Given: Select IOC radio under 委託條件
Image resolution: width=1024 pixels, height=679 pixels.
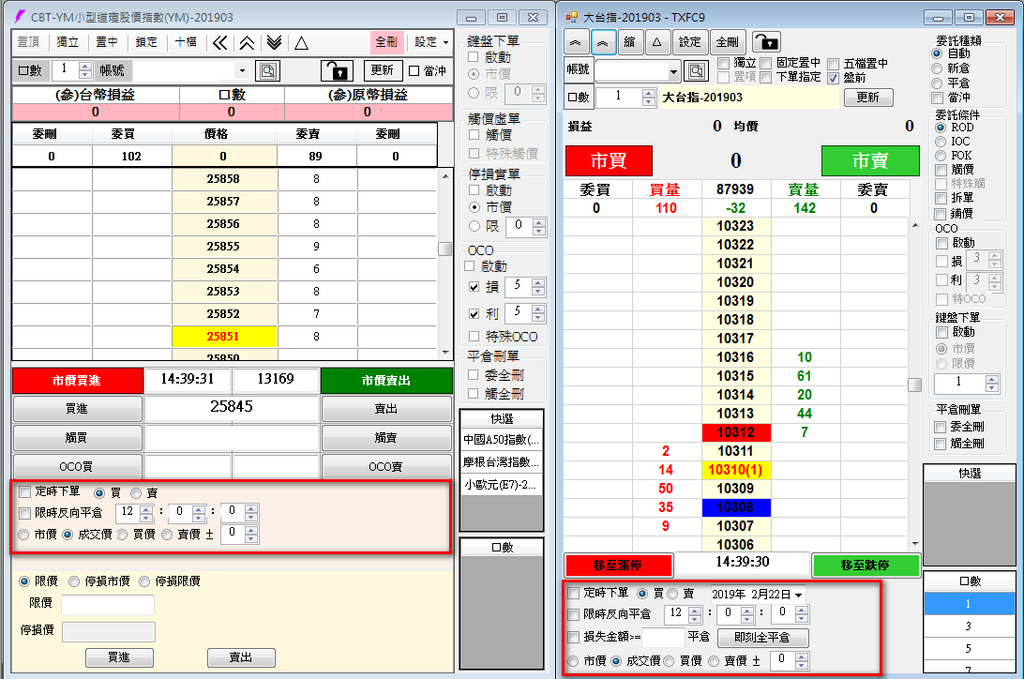Looking at the screenshot, I should pyautogui.click(x=940, y=141).
